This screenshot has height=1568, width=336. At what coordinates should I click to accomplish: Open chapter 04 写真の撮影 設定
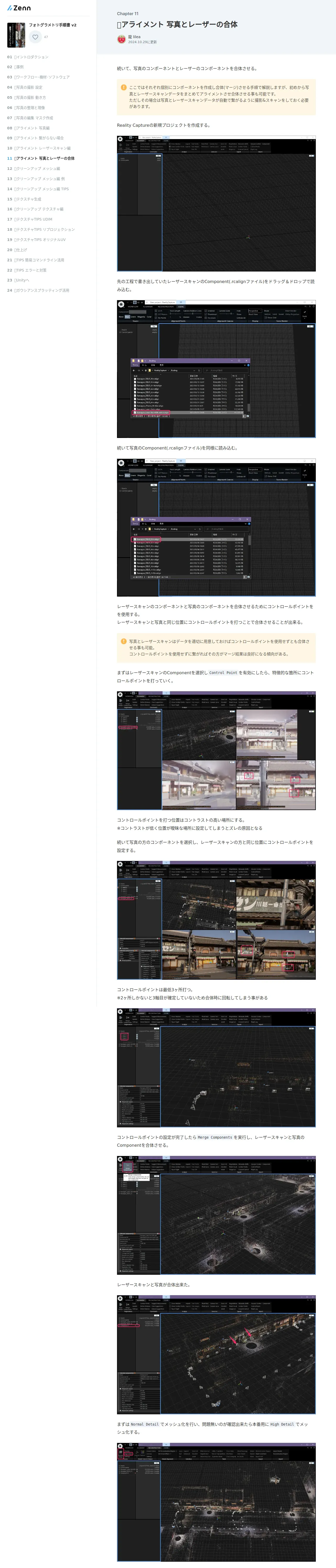(x=25, y=87)
